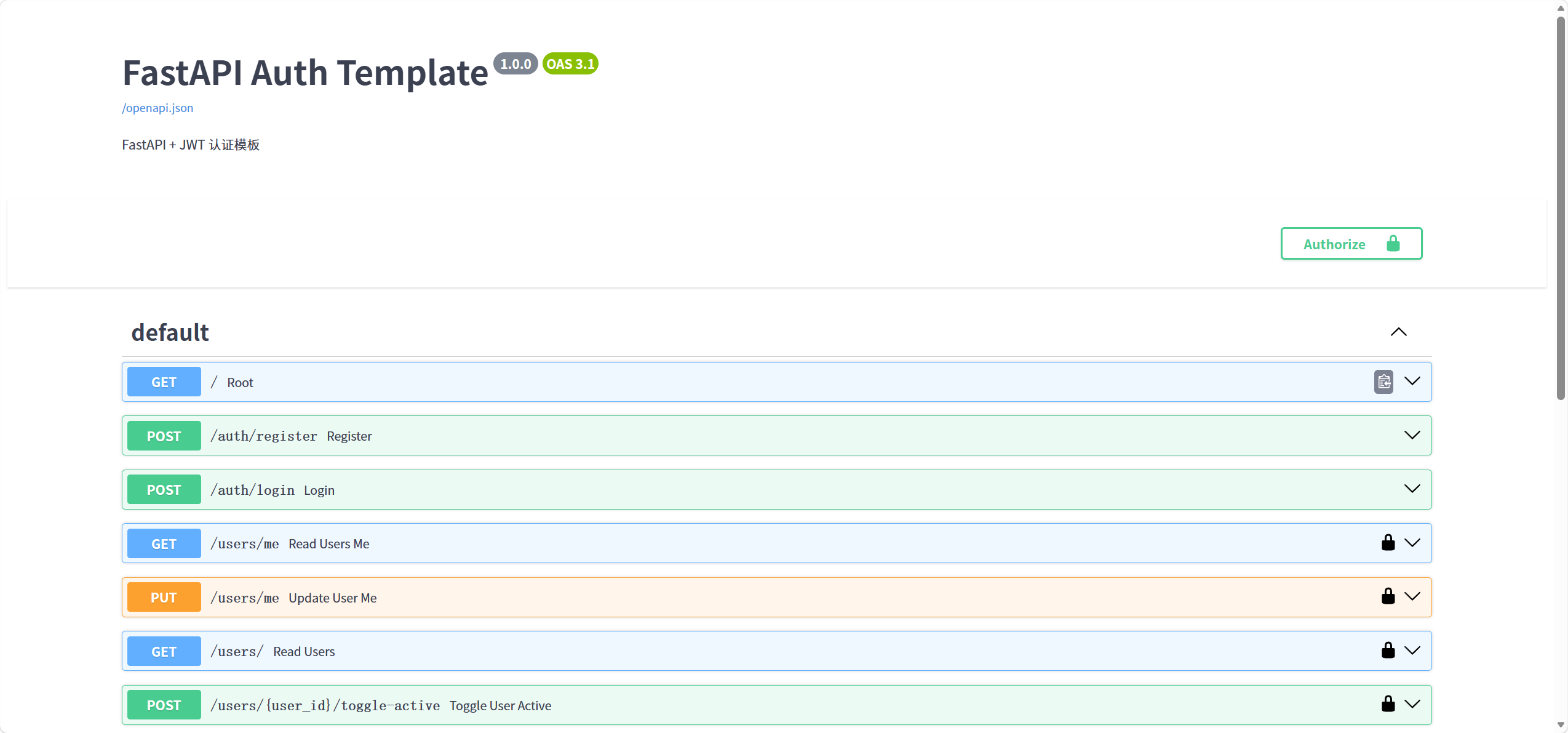The width and height of the screenshot is (1568, 733).
Task: Expand the POST /auth/login operation
Action: [1412, 489]
